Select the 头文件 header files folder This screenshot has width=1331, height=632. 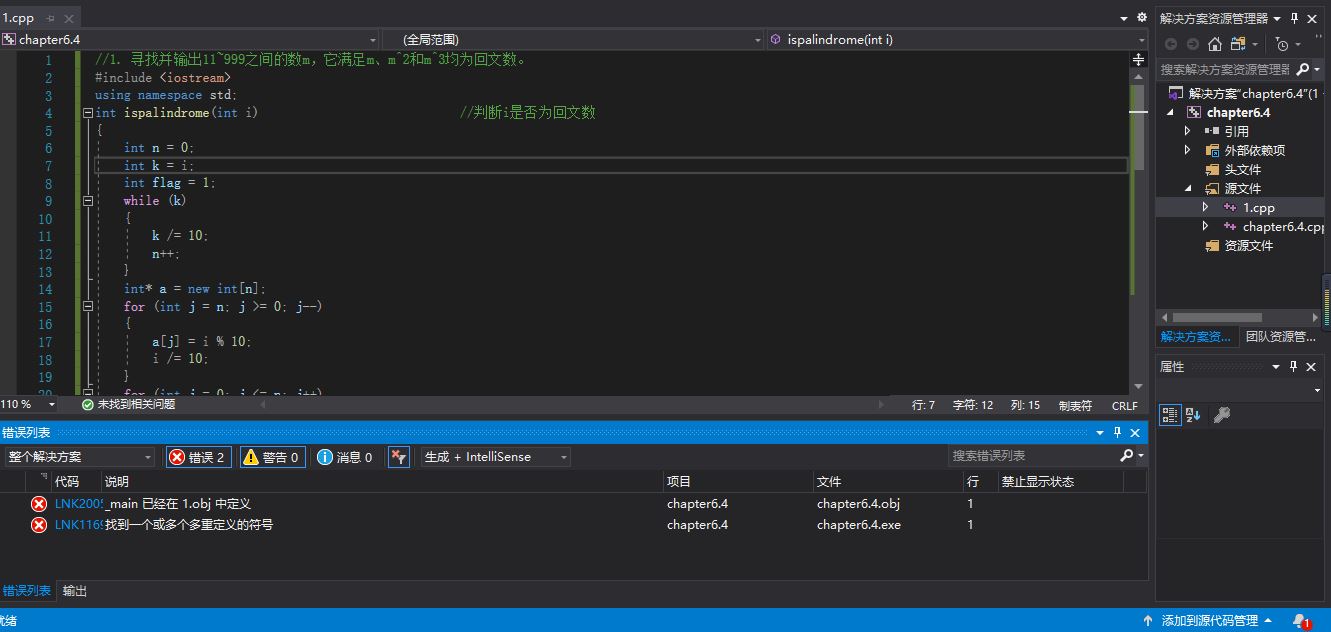(x=1243, y=169)
